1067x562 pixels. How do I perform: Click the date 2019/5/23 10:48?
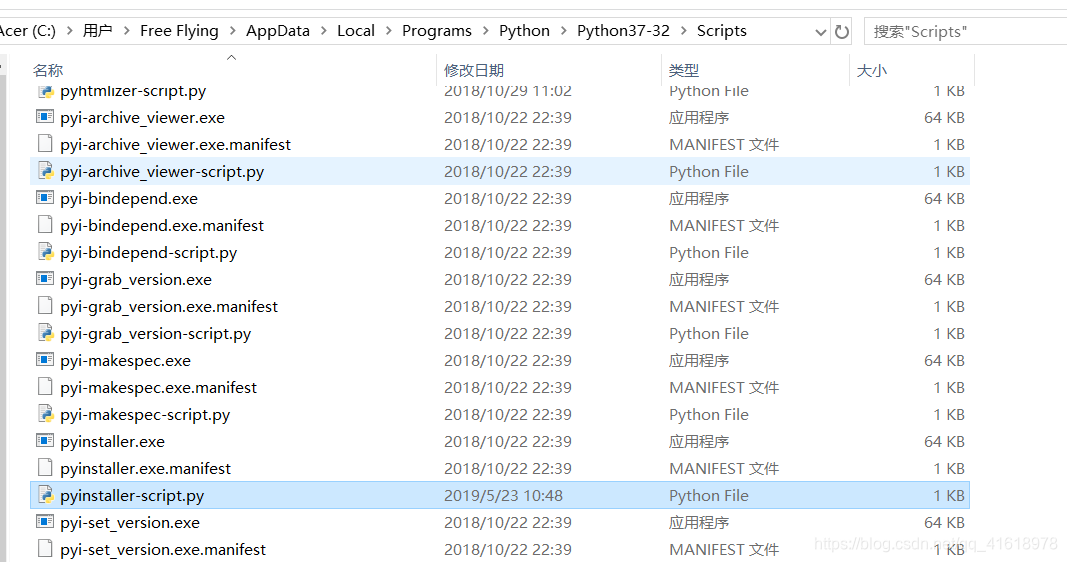pos(504,495)
